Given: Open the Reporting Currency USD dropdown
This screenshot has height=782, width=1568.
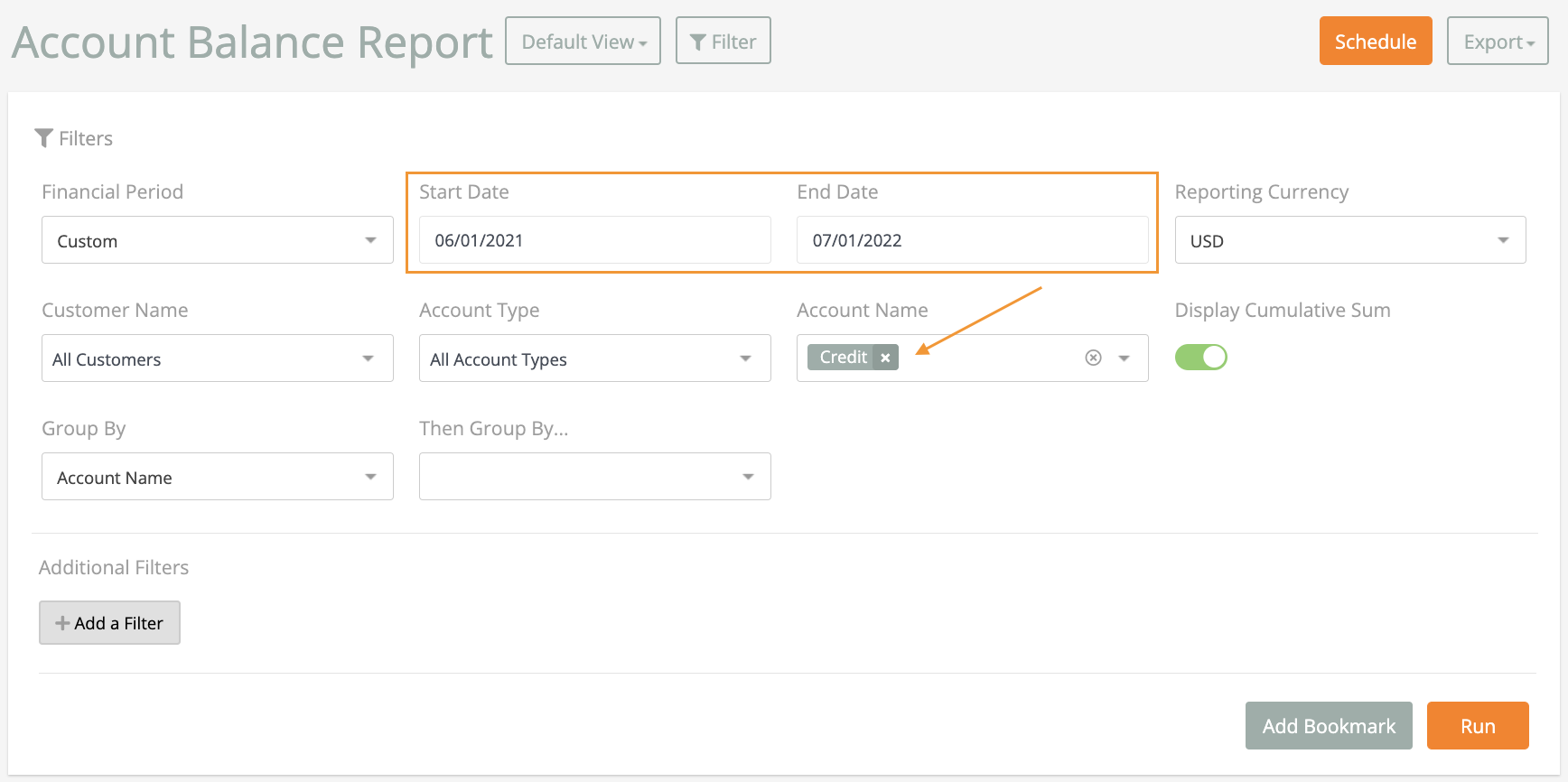Looking at the screenshot, I should click(1350, 240).
